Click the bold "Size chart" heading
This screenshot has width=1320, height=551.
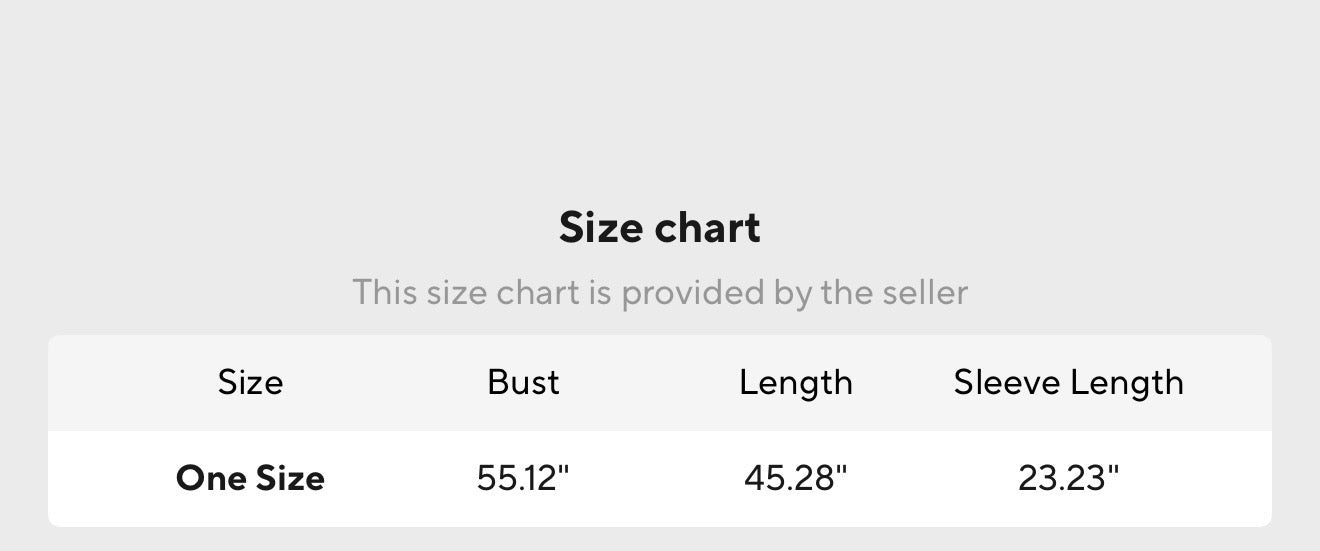click(659, 228)
